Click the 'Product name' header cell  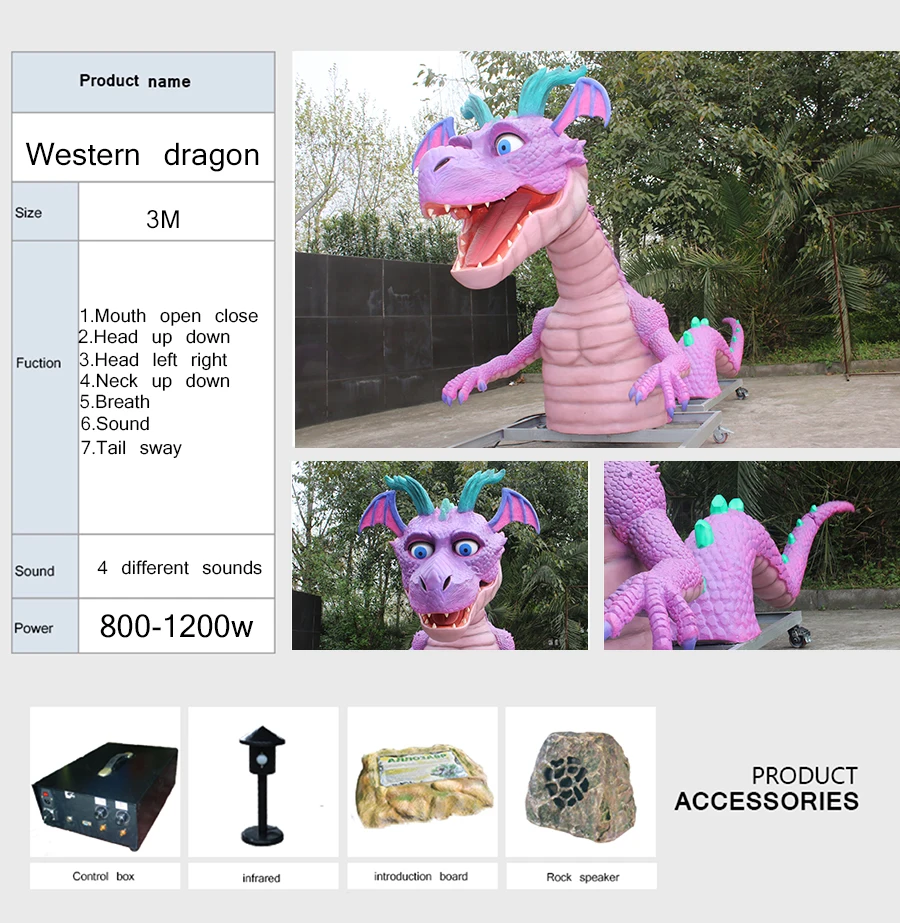(143, 82)
